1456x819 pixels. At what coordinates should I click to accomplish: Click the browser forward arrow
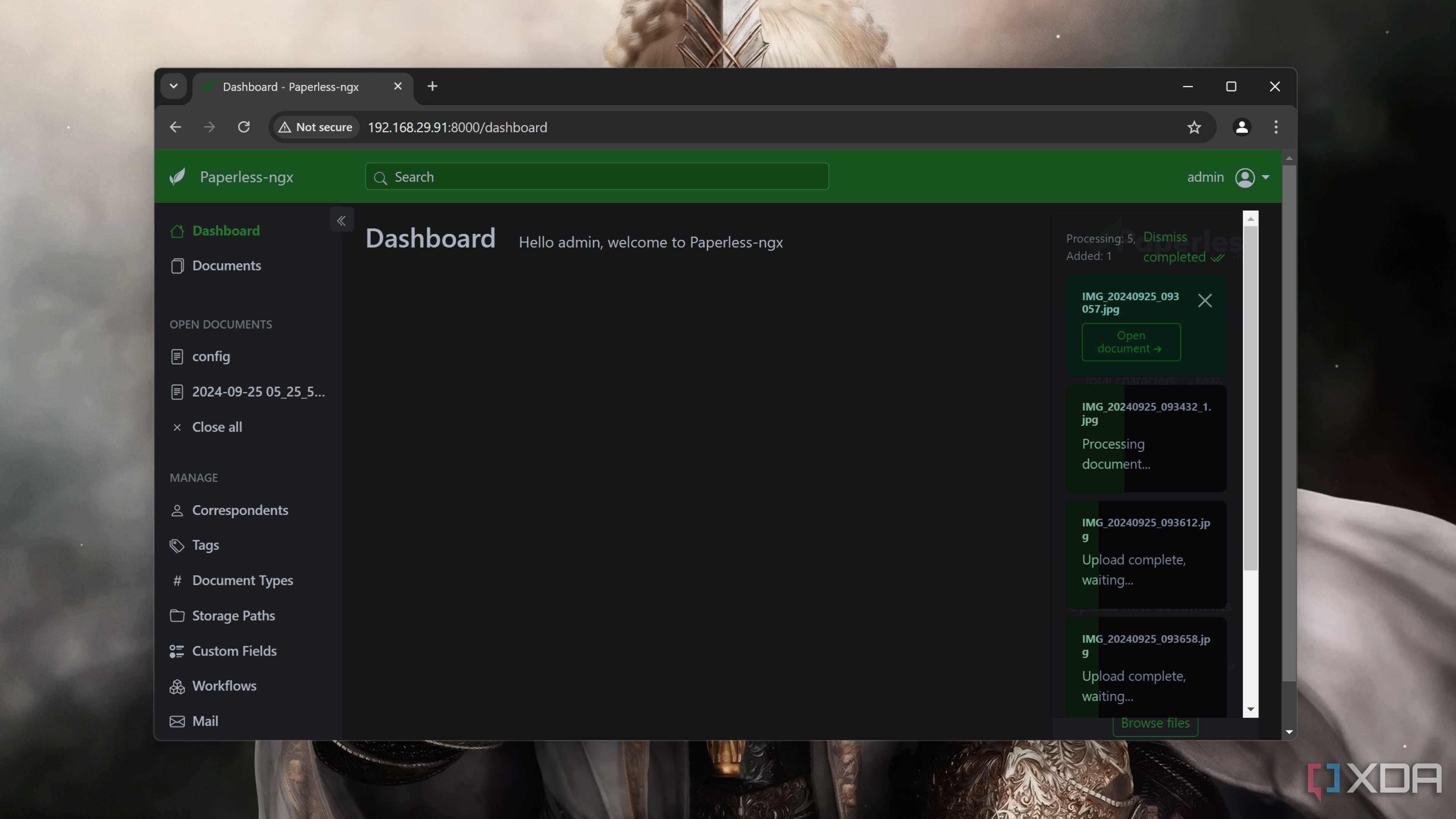[209, 127]
